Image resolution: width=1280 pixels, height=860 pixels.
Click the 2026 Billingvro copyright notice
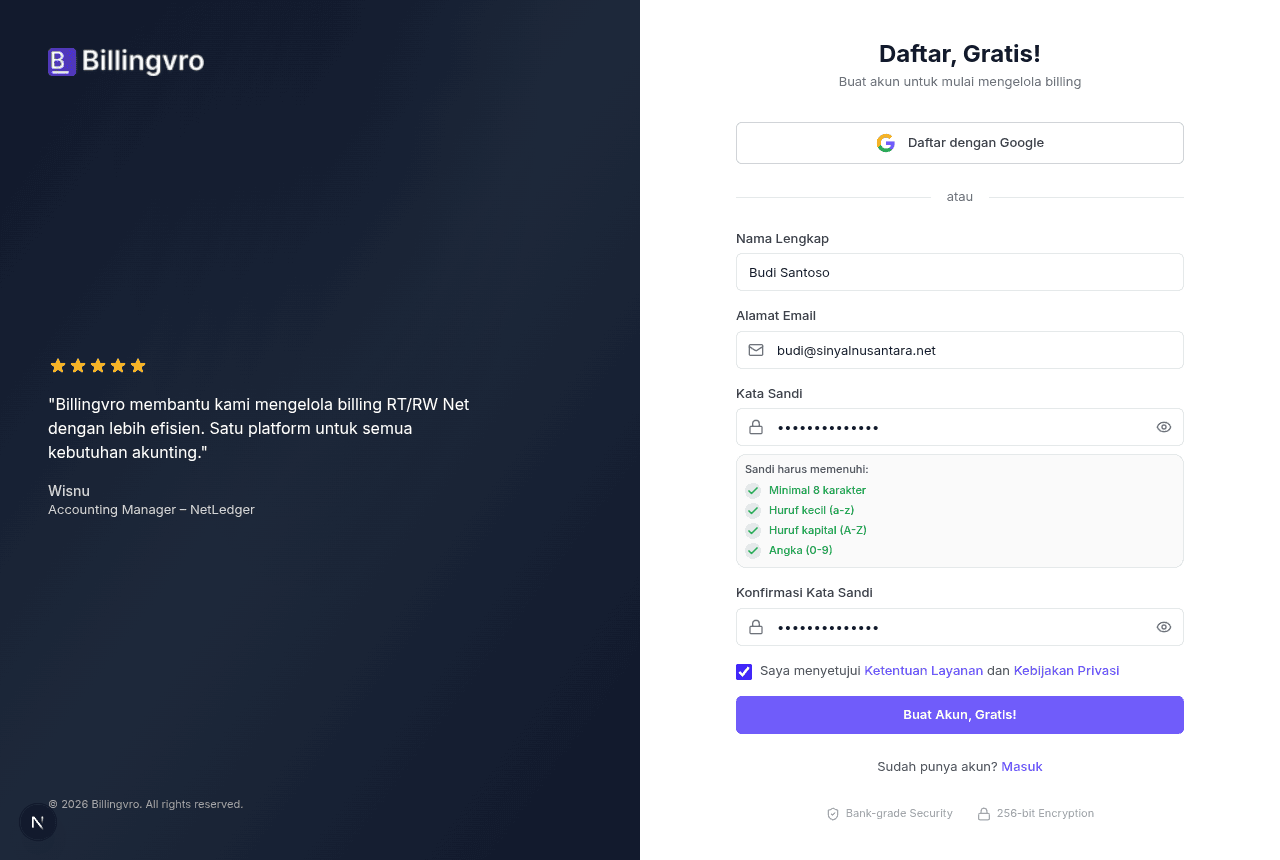click(x=146, y=804)
